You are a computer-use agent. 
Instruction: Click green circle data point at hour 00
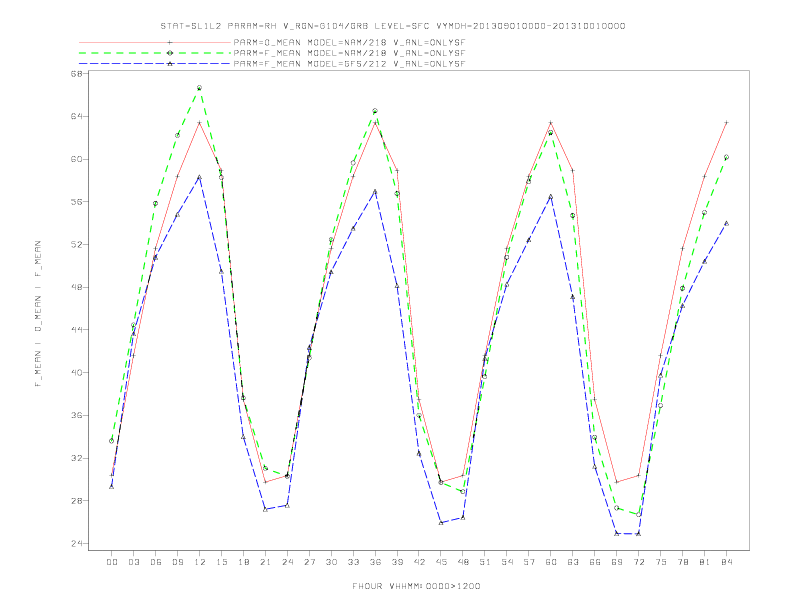click(x=112, y=441)
